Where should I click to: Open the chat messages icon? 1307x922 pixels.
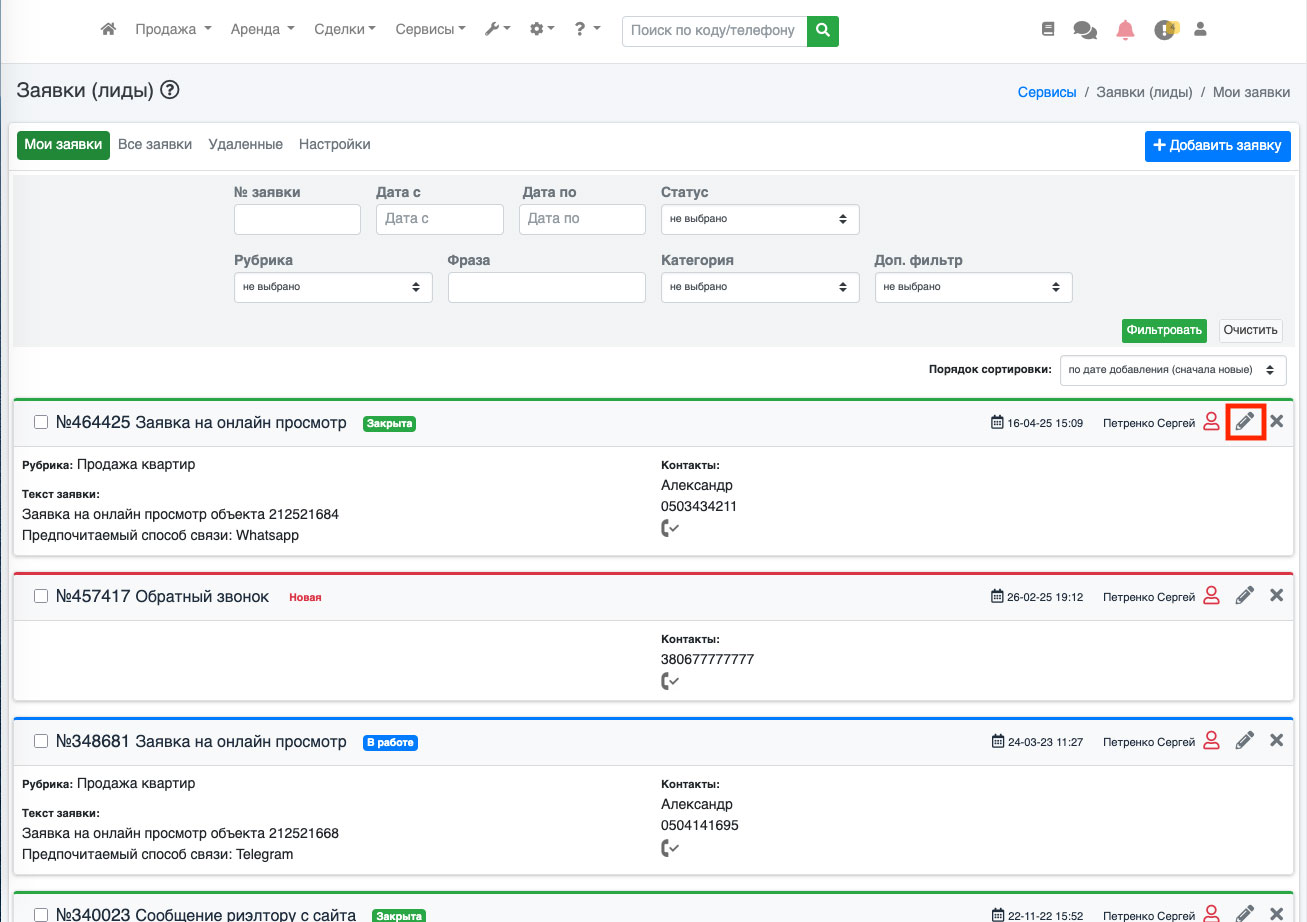click(1085, 30)
